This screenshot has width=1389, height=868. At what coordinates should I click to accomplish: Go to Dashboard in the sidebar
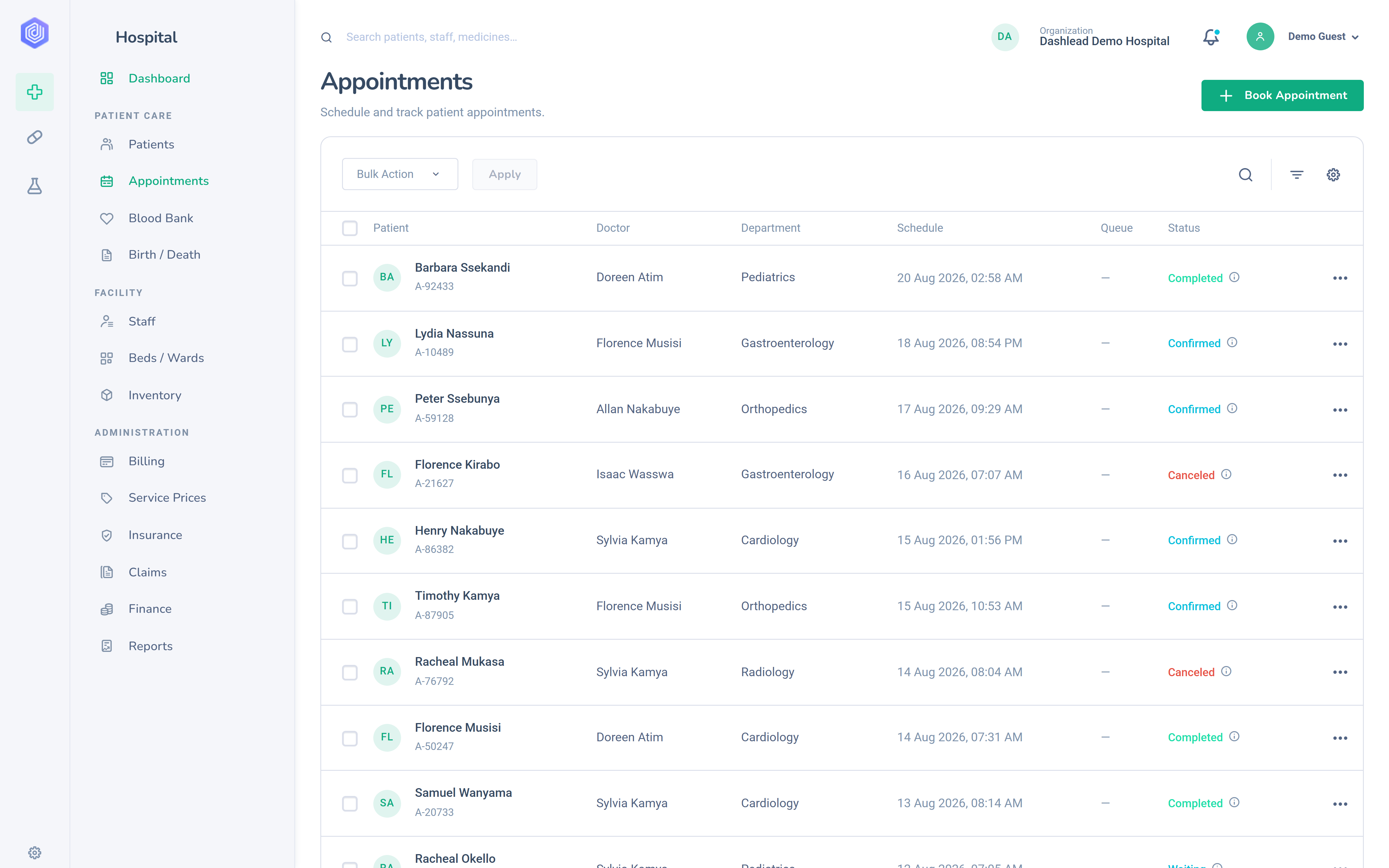(159, 78)
